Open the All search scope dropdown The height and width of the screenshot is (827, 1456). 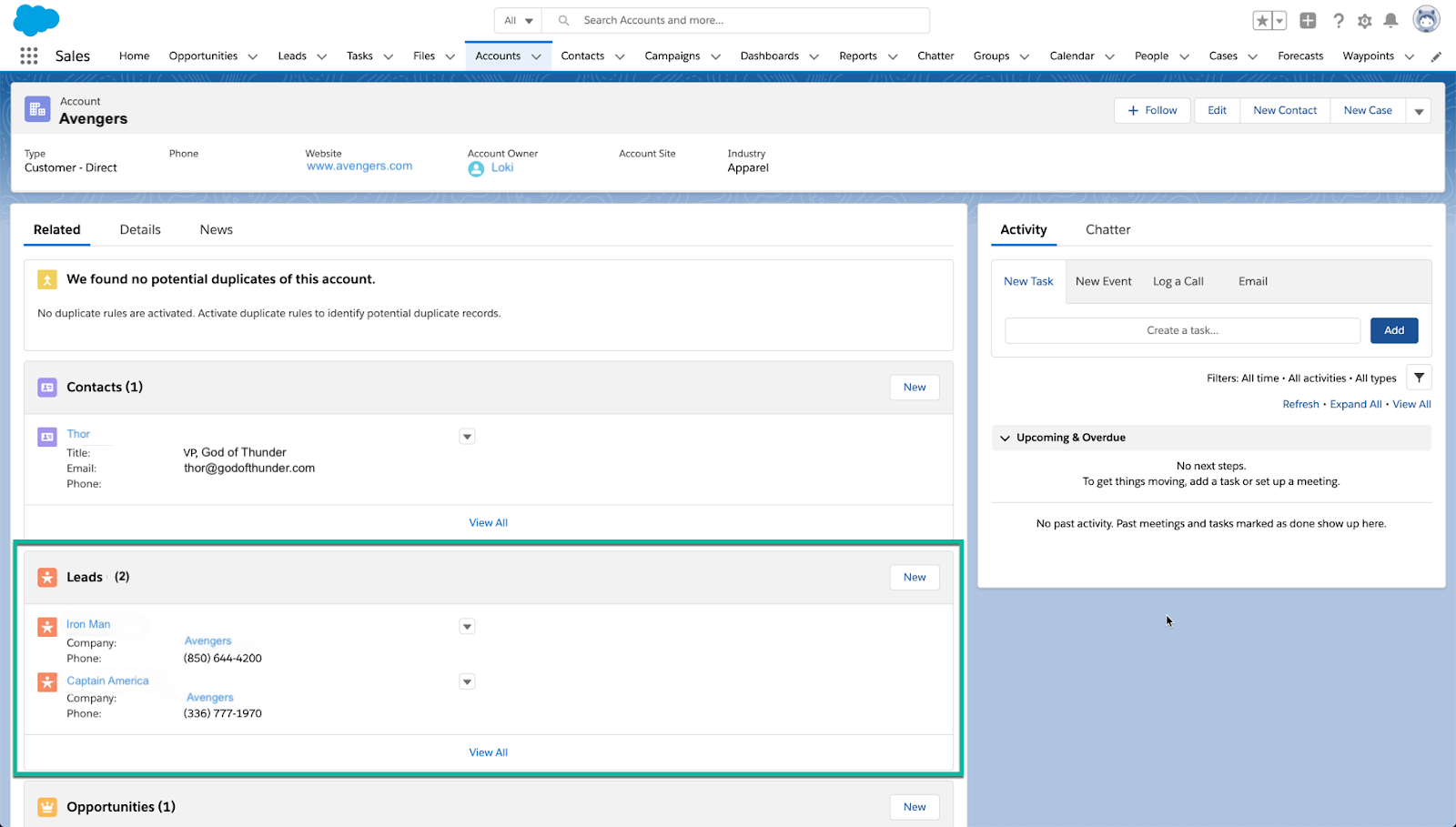(518, 20)
